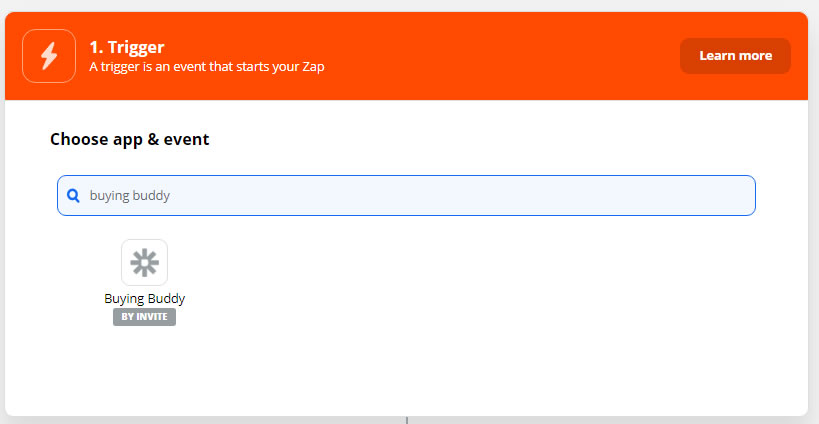Click the rounded square around the bolt icon
The width and height of the screenshot is (819, 424).
click(x=49, y=56)
